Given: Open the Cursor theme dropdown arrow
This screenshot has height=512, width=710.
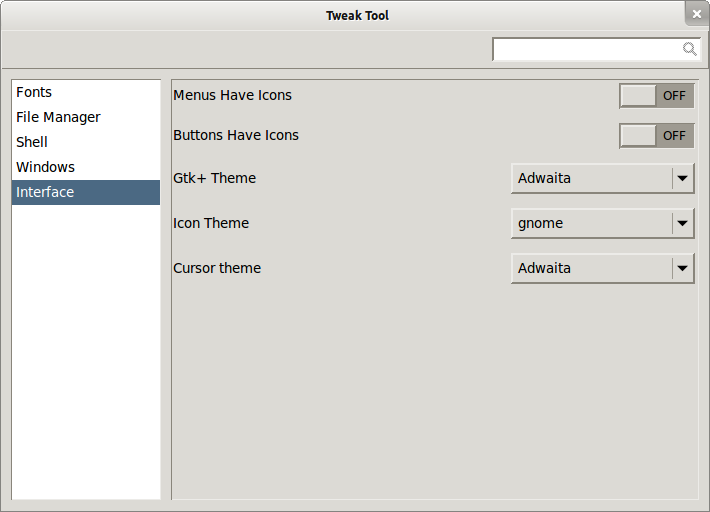Looking at the screenshot, I should coord(683,269).
